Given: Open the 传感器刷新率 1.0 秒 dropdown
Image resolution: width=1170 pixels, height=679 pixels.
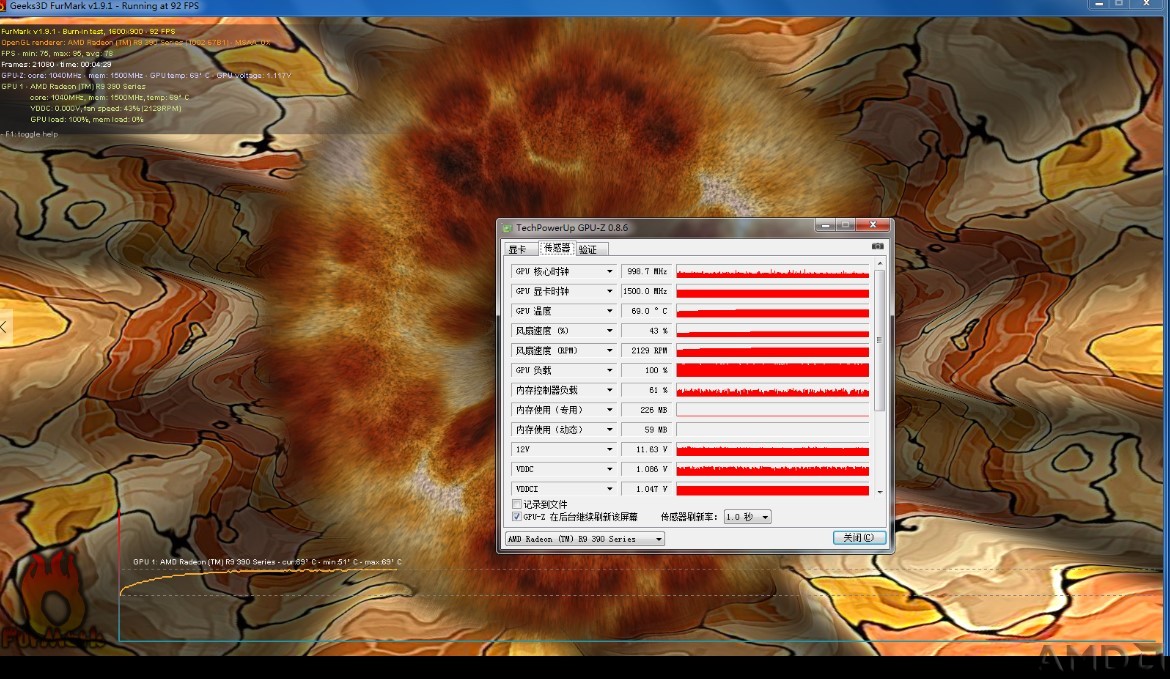Looking at the screenshot, I should (x=748, y=517).
